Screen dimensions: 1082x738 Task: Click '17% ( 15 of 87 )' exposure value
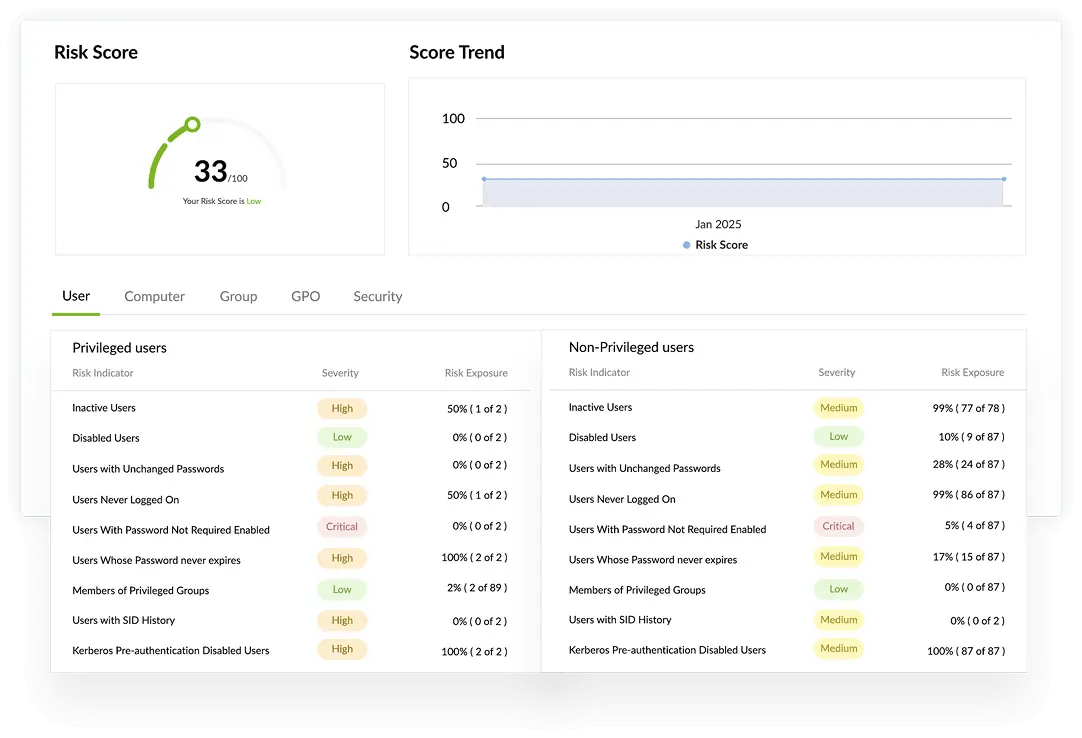969,556
